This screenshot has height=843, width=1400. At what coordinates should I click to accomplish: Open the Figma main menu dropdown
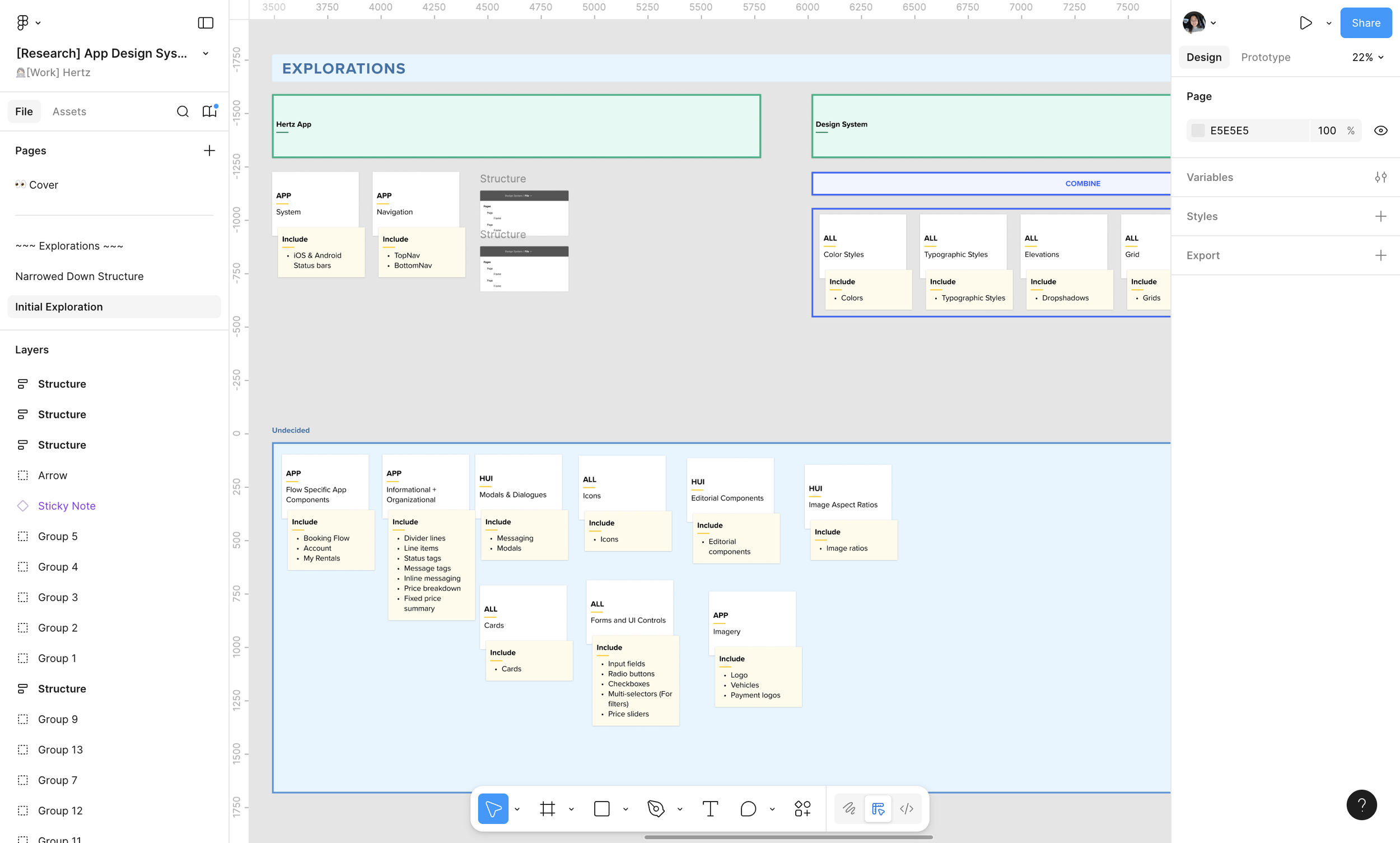pyautogui.click(x=27, y=23)
